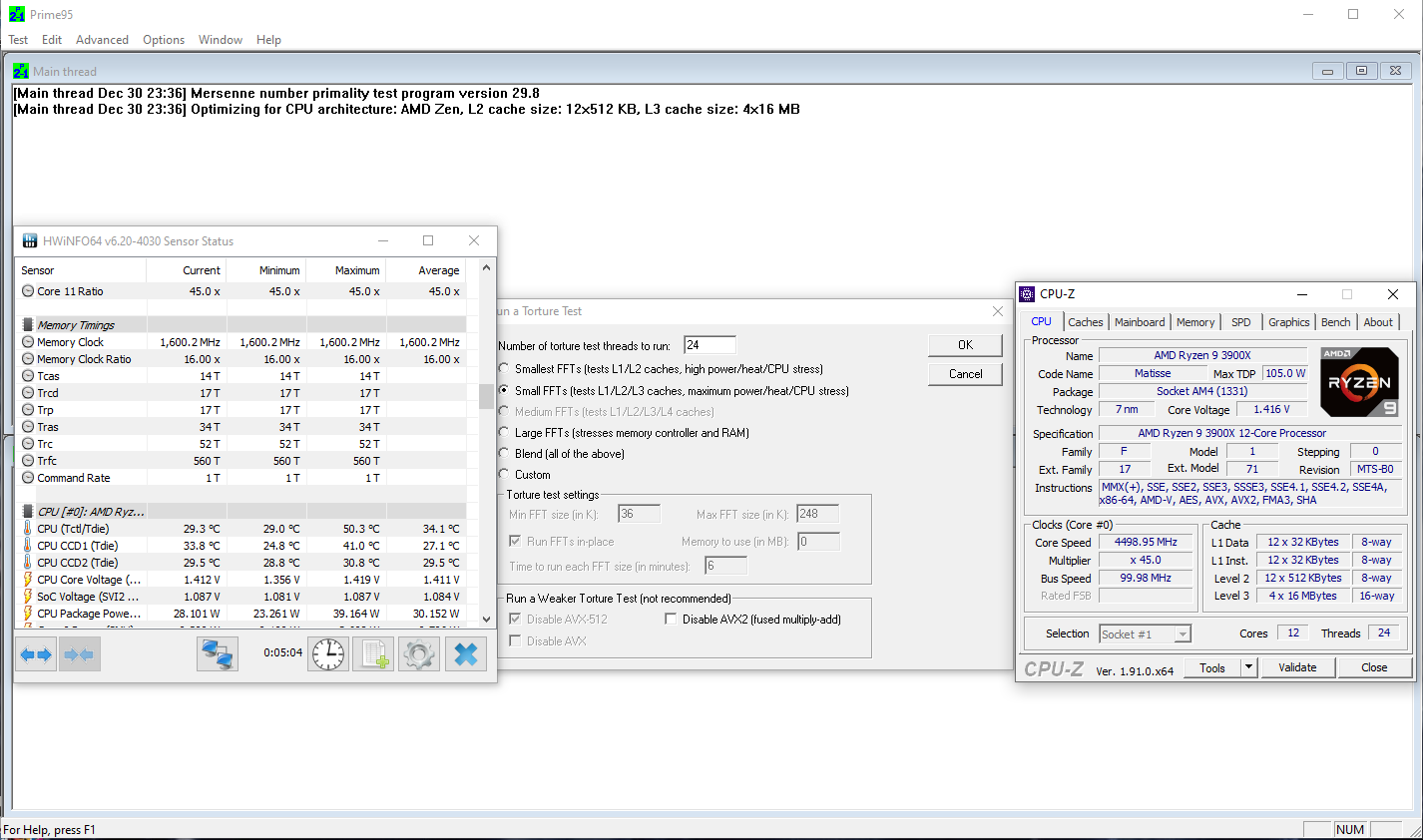The image size is (1423, 840).
Task: Open the CPU-Z About tab
Action: click(1378, 322)
